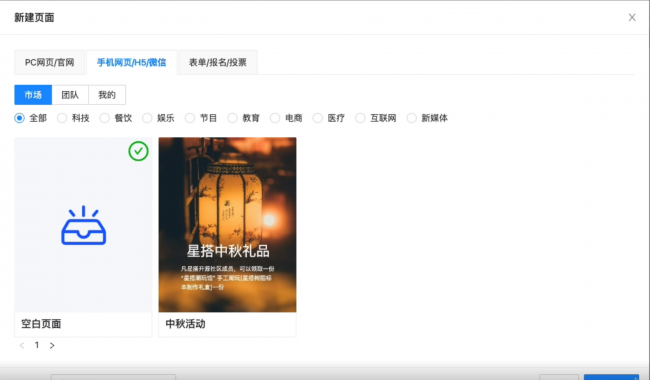Filter templates by 电商
The width and height of the screenshot is (650, 380).
pyautogui.click(x=275, y=118)
